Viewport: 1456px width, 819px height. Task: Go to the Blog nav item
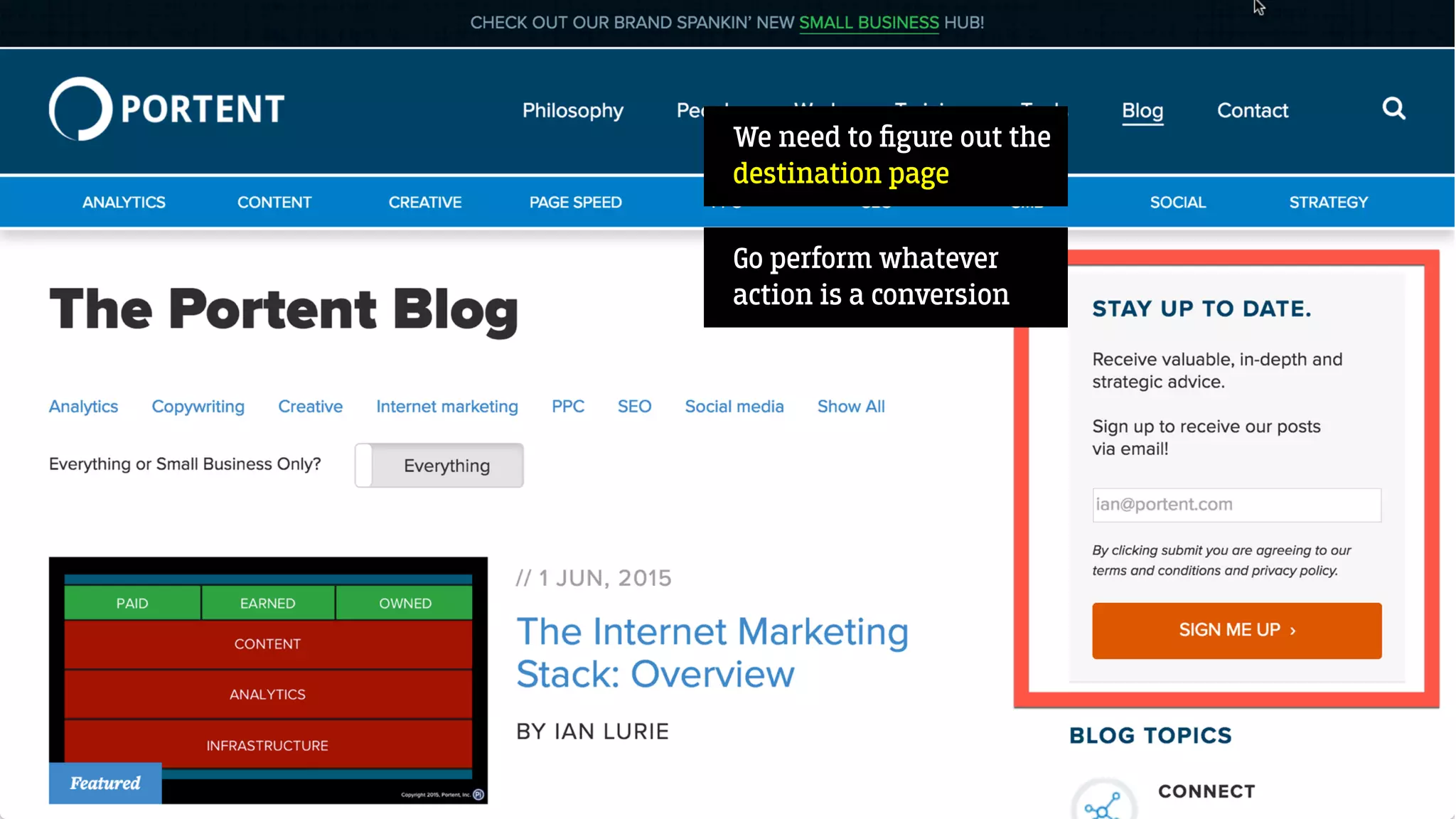click(x=1142, y=111)
